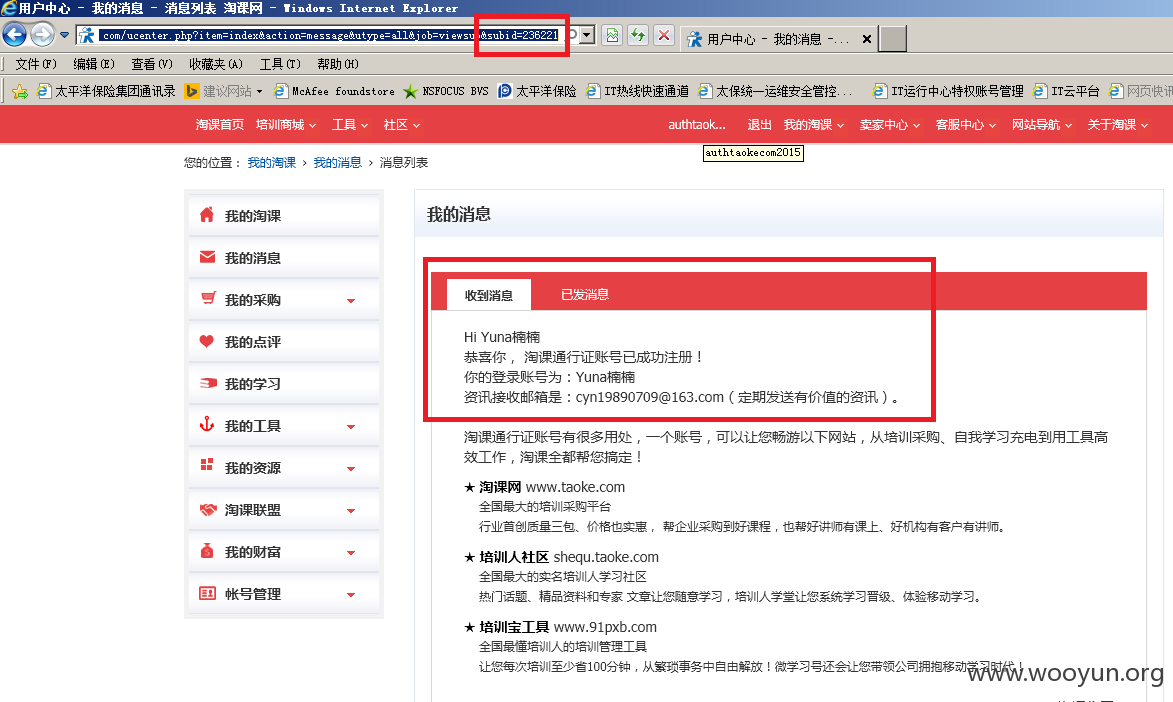Open a new blank tab
Image resolution: width=1173 pixels, height=702 pixels.
coord(892,38)
